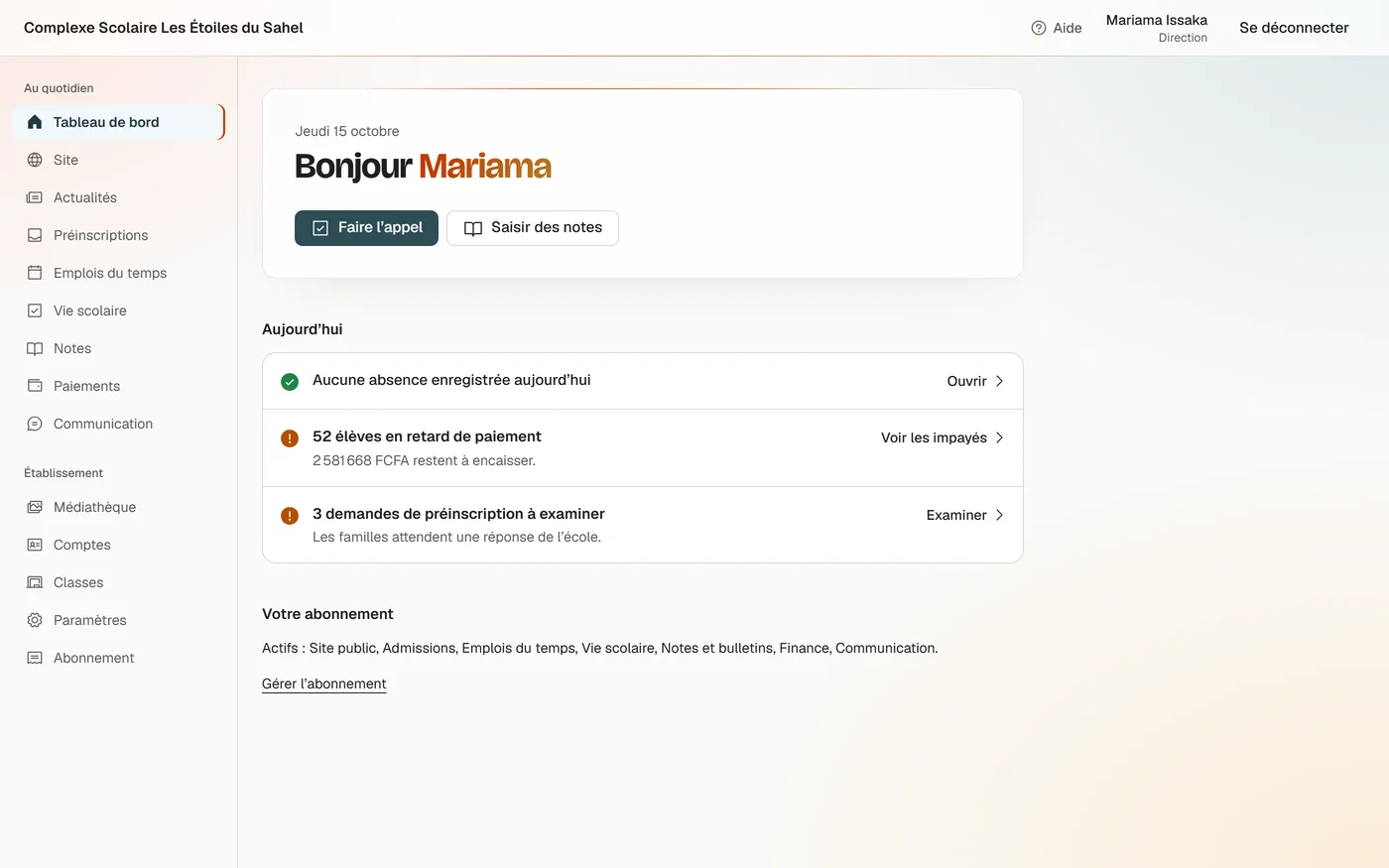This screenshot has width=1389, height=868.
Task: Click the orange alert icon on préinscription row
Action: [290, 516]
